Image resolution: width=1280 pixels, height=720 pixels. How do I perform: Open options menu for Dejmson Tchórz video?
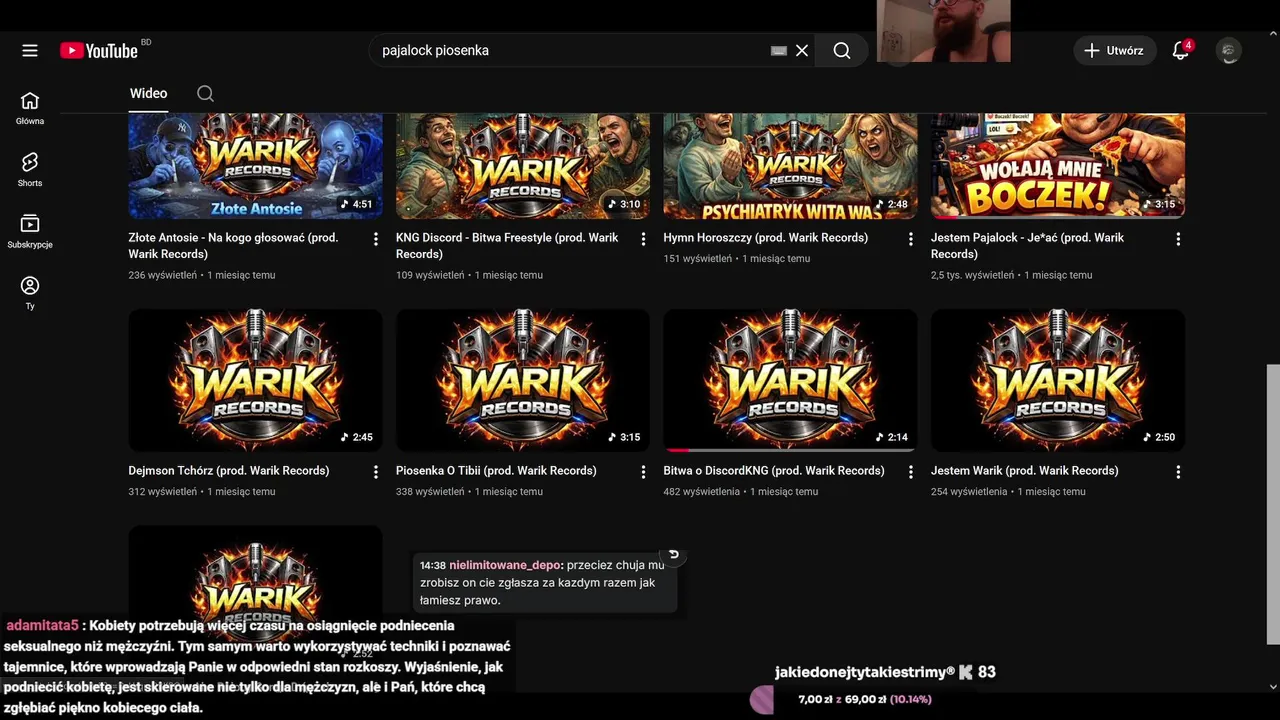376,472
